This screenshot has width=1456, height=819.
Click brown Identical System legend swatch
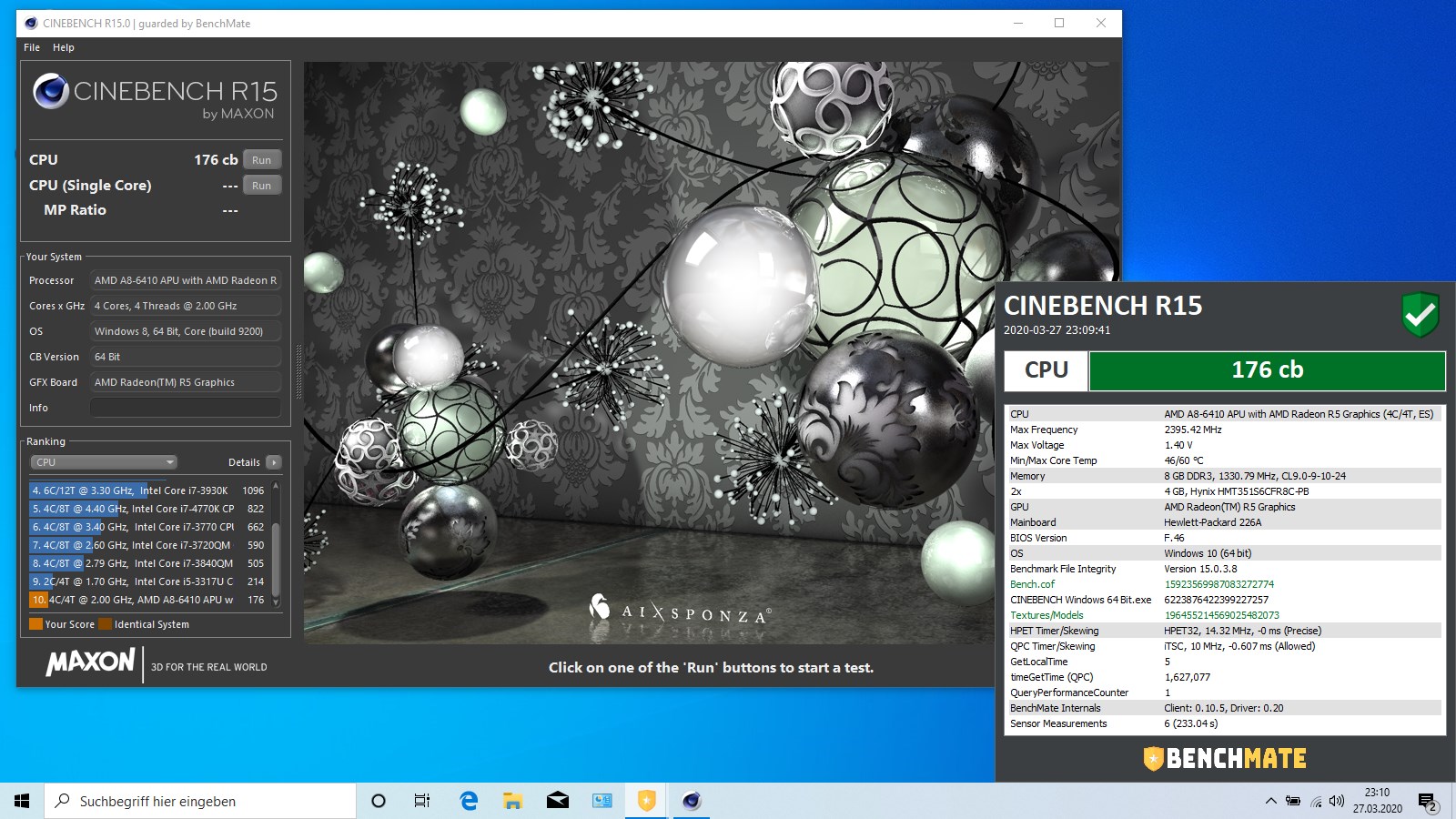point(105,624)
